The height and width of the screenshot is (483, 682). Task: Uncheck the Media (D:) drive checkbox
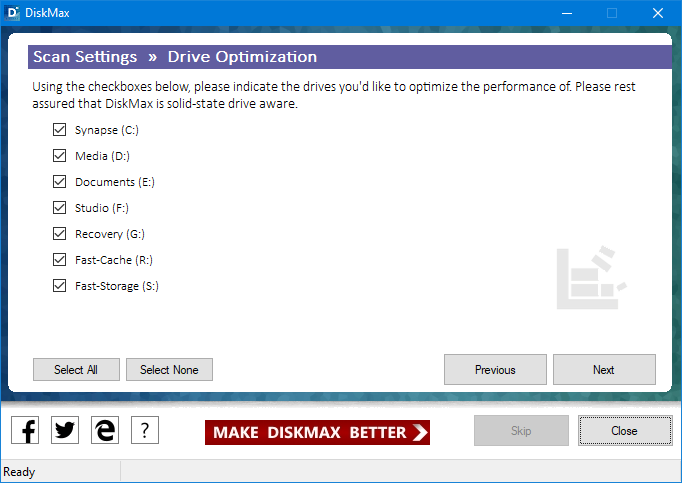(60, 156)
